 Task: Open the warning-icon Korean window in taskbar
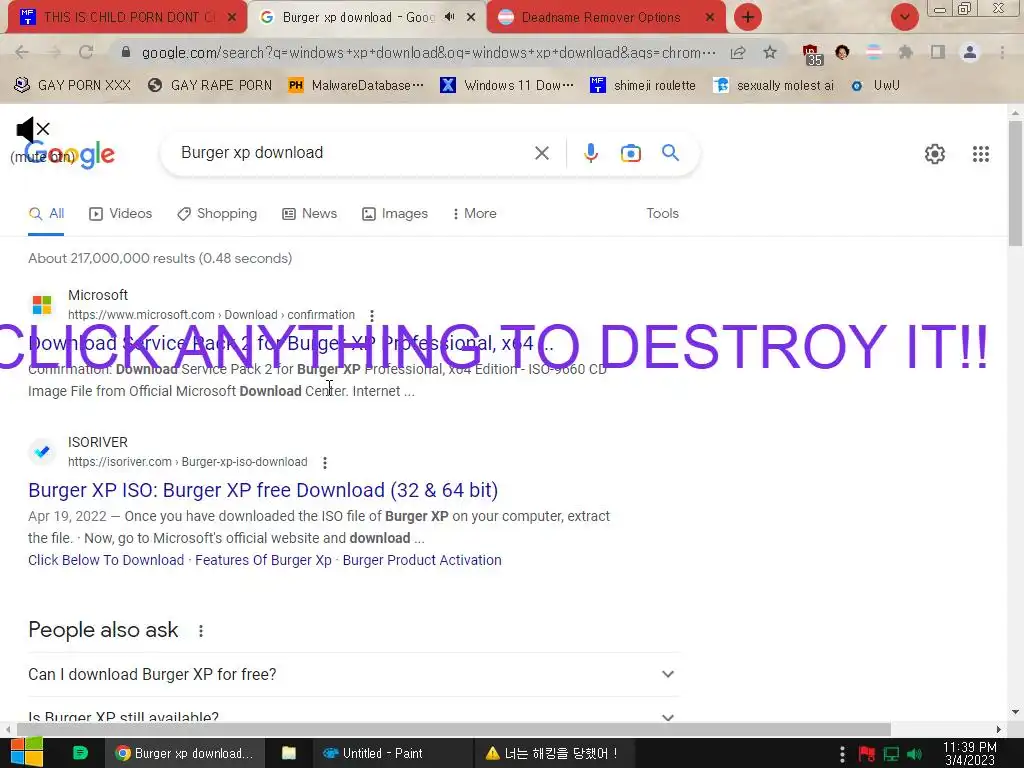tap(552, 753)
